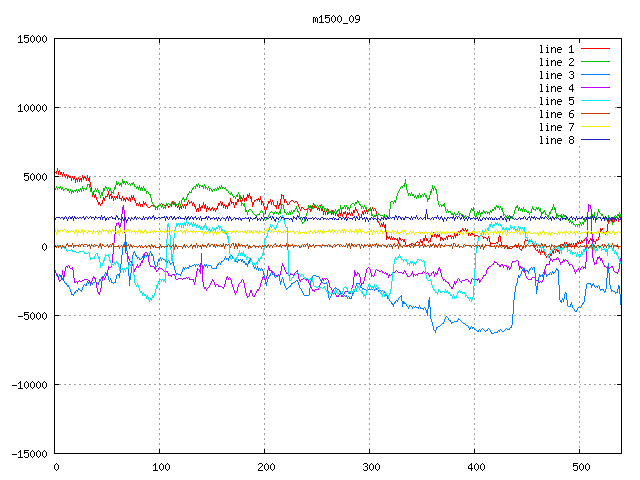The height and width of the screenshot is (480, 640).
Task: Select the cyan line 5 legend sample
Action: 596,101
